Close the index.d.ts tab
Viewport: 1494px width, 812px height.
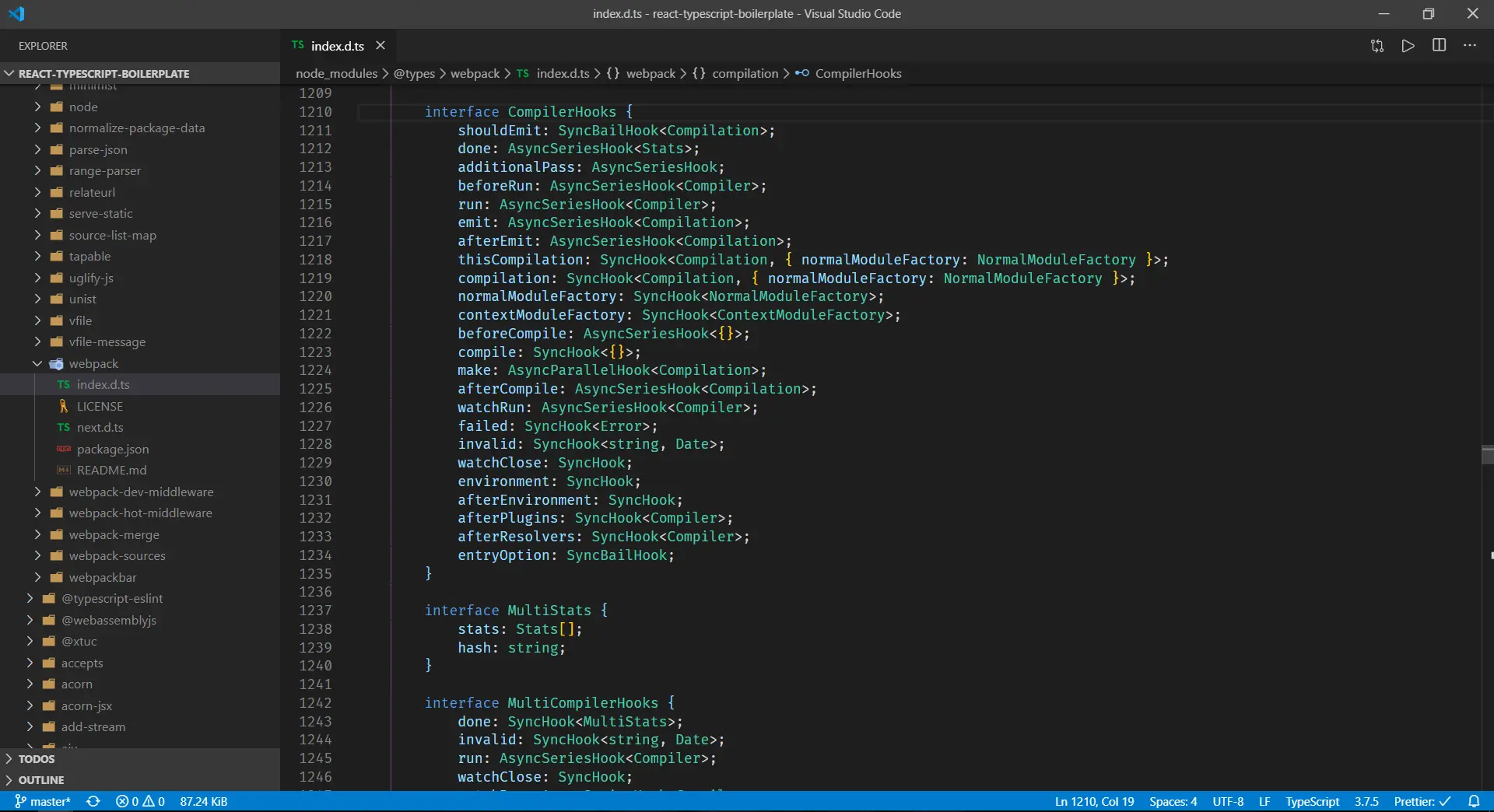pos(381,46)
